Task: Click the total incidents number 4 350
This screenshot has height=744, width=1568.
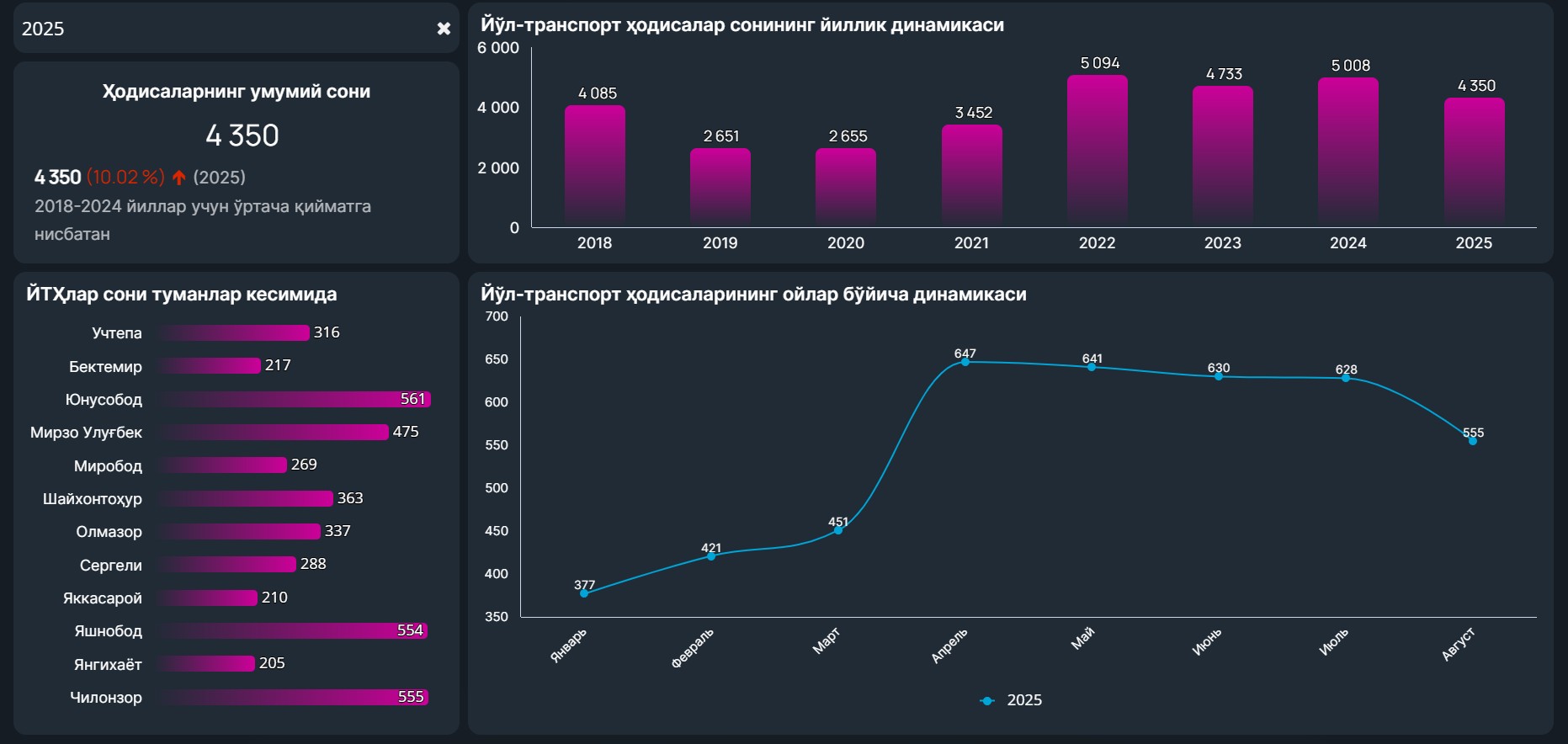Action: pyautogui.click(x=242, y=136)
